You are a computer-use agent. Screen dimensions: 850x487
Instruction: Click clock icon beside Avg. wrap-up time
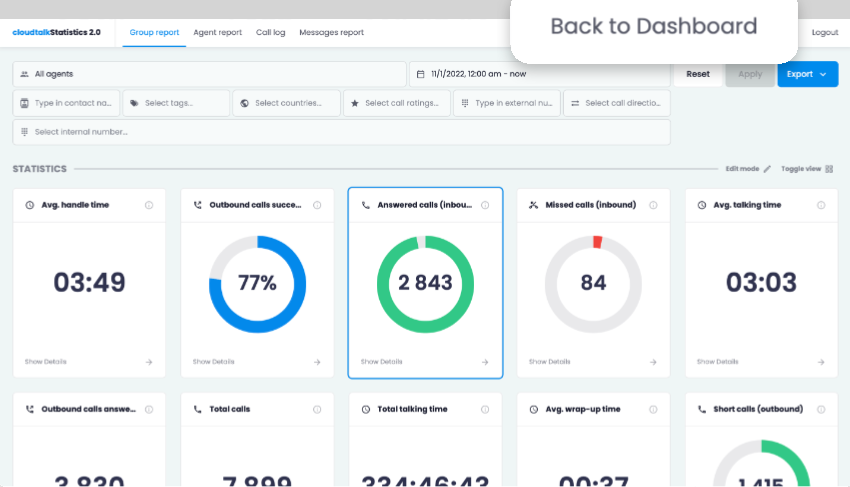534,409
